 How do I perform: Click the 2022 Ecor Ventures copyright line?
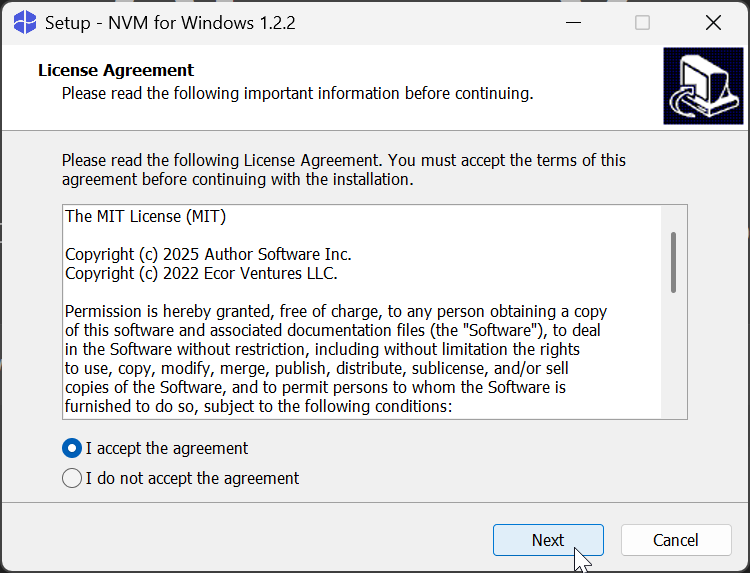click(201, 273)
